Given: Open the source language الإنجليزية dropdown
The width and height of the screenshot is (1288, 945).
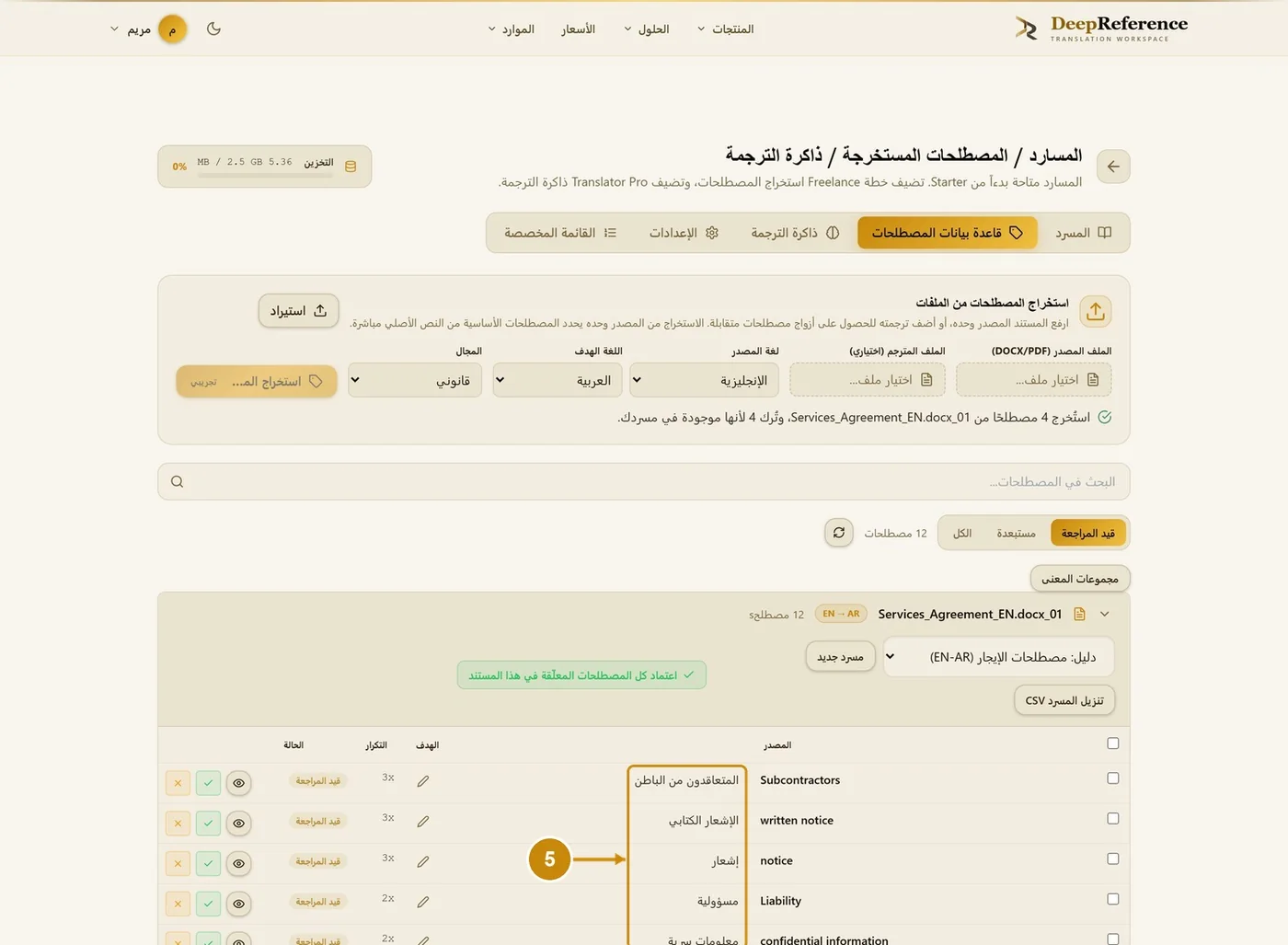Looking at the screenshot, I should (705, 380).
